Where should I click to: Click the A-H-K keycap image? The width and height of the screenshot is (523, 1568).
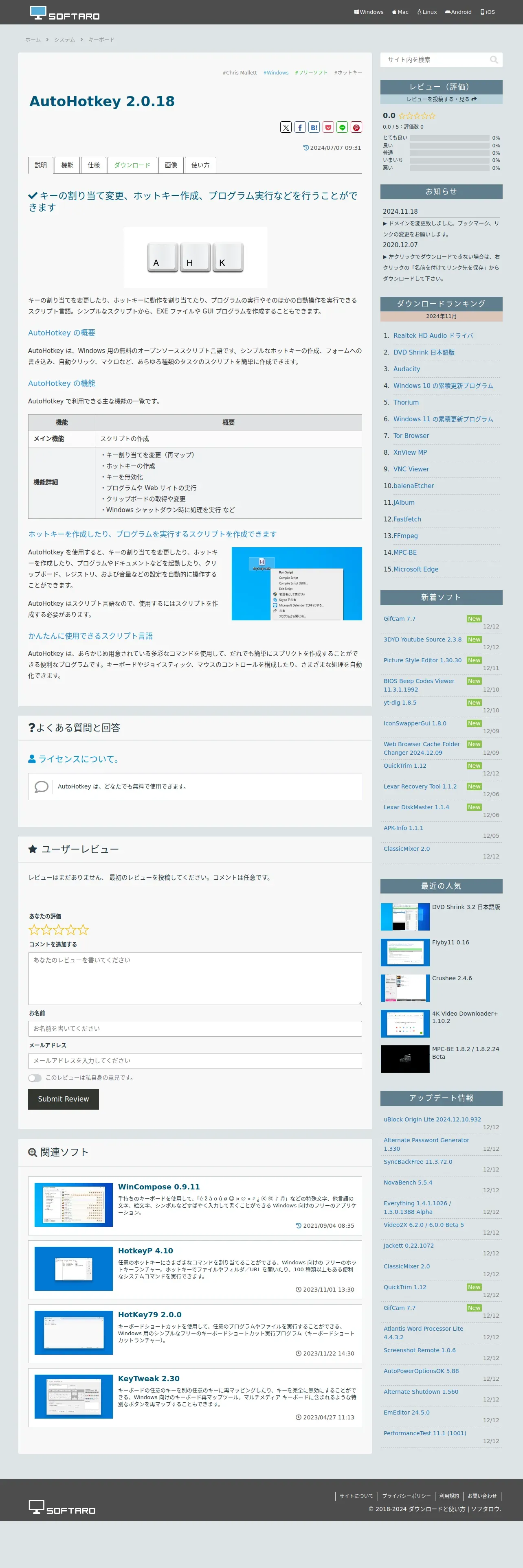(196, 257)
